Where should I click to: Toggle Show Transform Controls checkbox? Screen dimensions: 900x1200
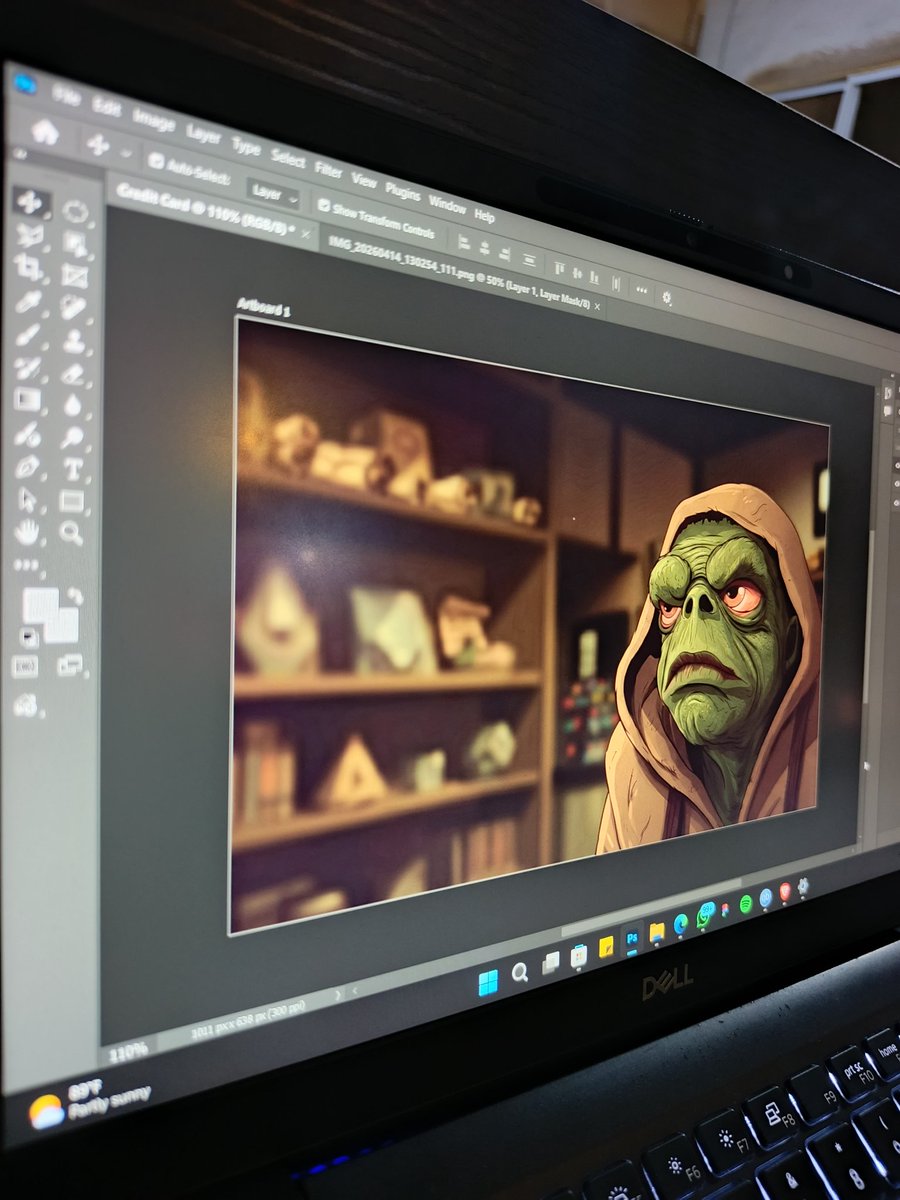pyautogui.click(x=324, y=205)
